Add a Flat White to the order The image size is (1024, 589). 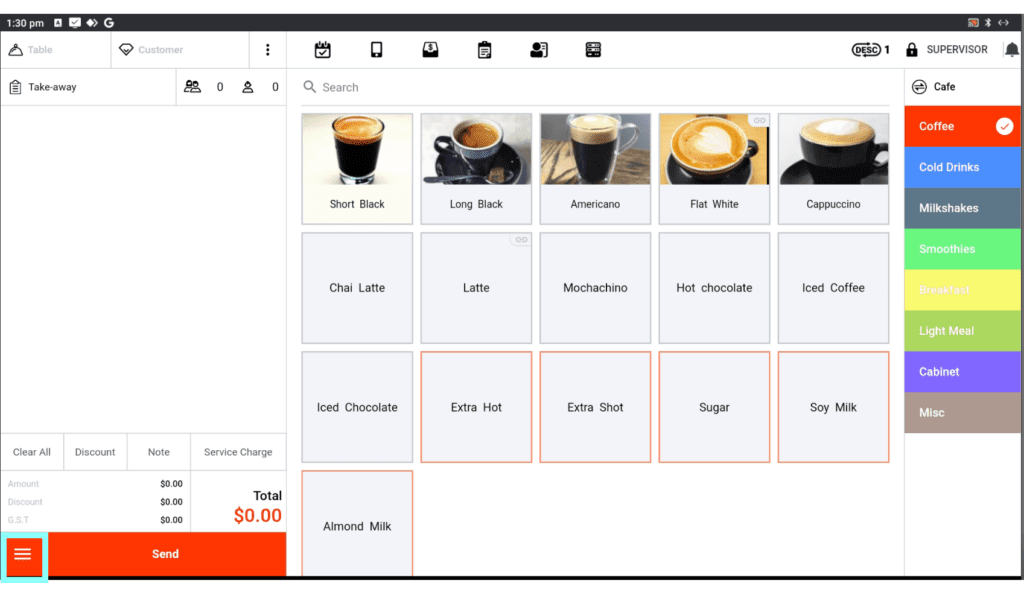tap(714, 168)
